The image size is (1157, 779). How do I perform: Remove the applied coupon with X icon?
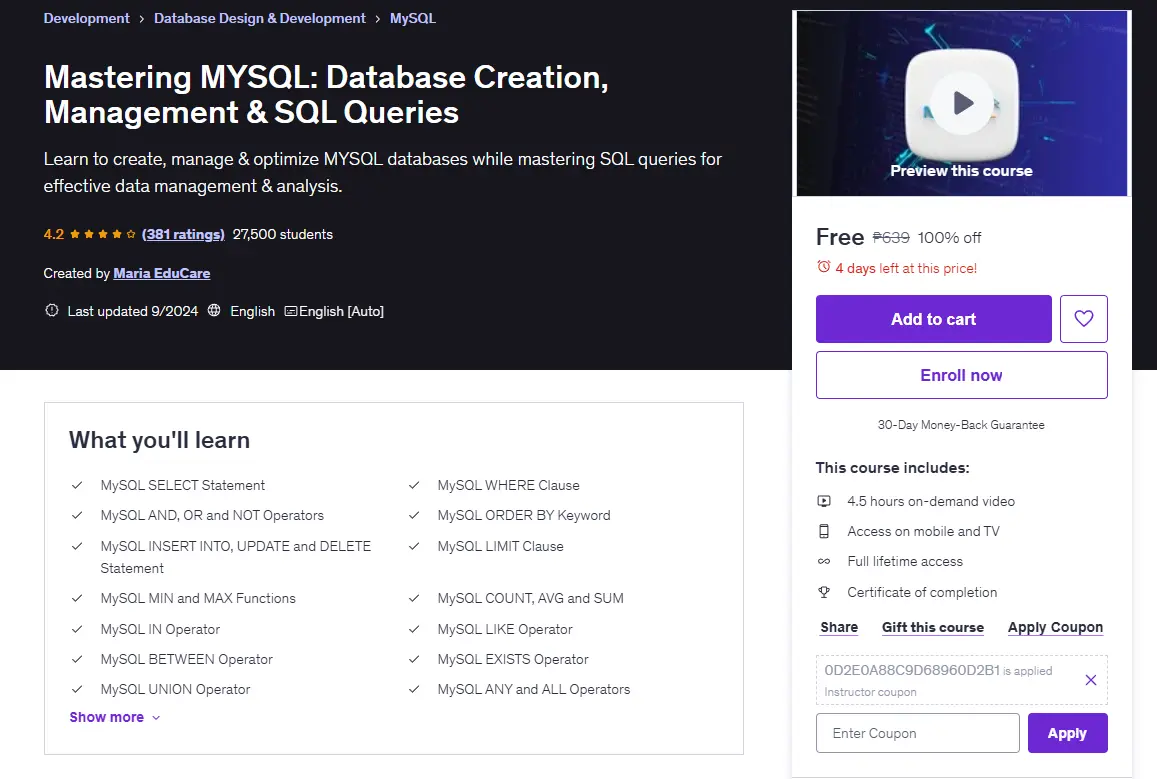(x=1091, y=680)
